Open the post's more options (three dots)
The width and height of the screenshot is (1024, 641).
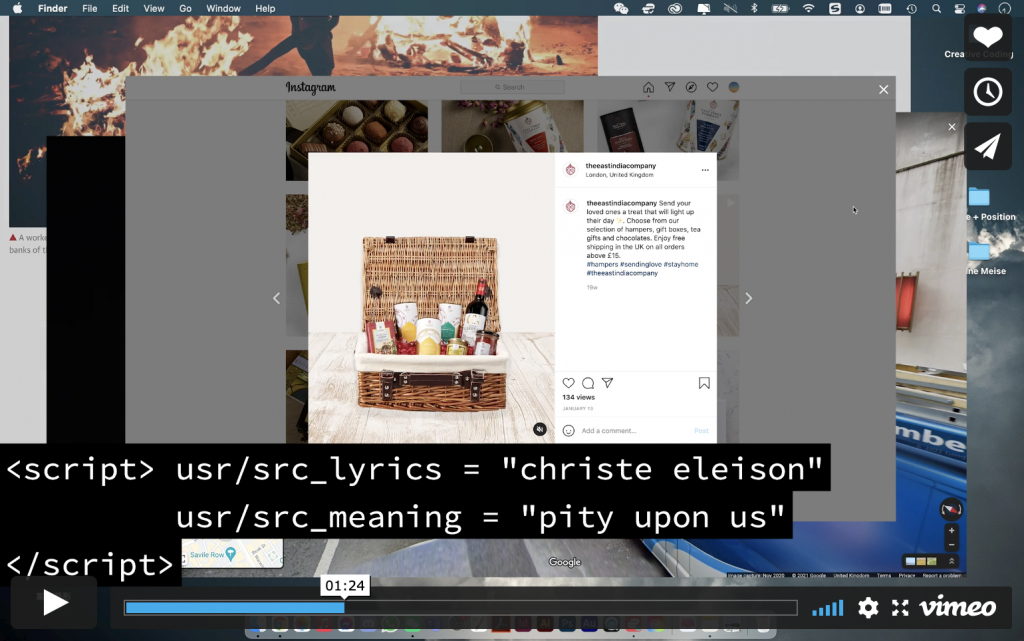[x=705, y=170]
